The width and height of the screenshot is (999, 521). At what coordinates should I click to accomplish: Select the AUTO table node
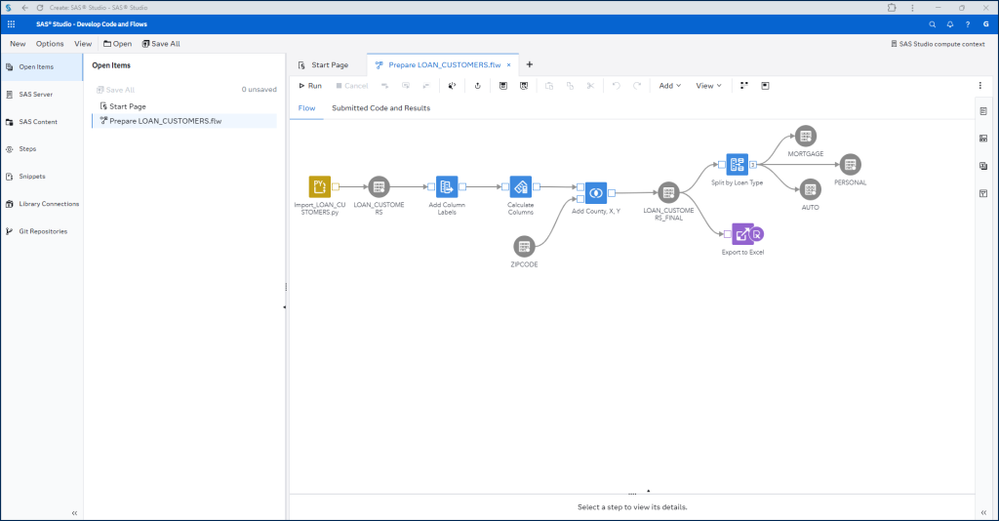click(810, 189)
